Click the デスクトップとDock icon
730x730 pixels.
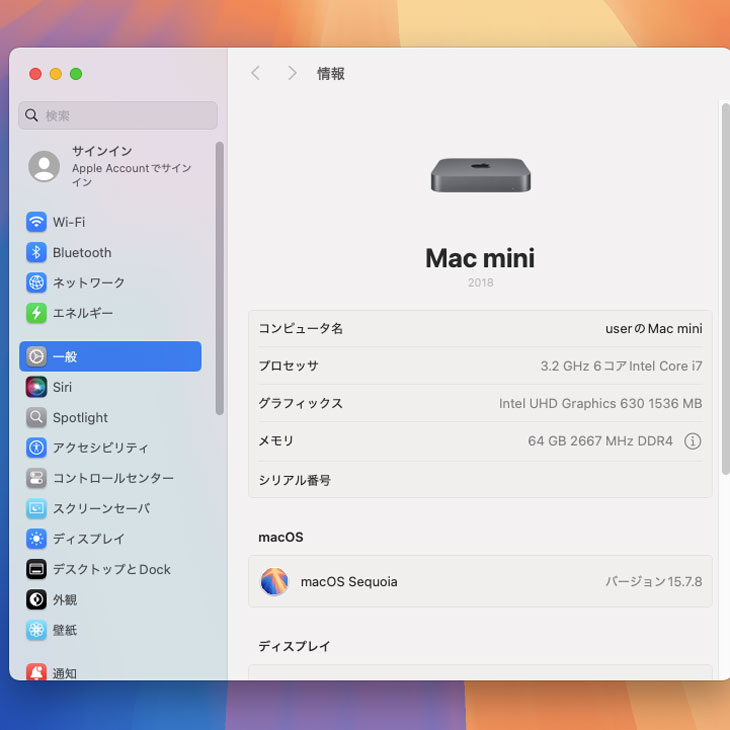point(36,569)
